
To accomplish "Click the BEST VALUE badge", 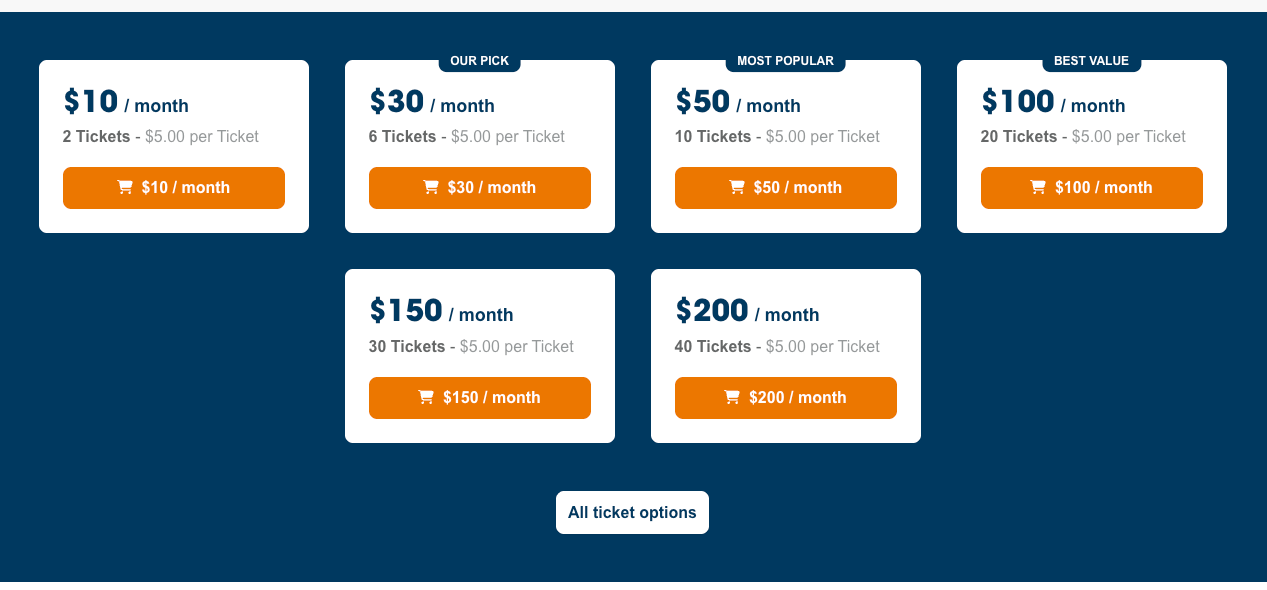I will click(1091, 61).
